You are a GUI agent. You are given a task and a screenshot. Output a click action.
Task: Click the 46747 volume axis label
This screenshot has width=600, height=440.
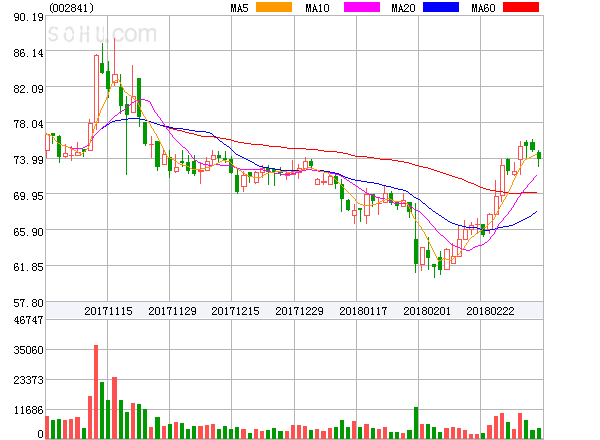click(x=29, y=320)
